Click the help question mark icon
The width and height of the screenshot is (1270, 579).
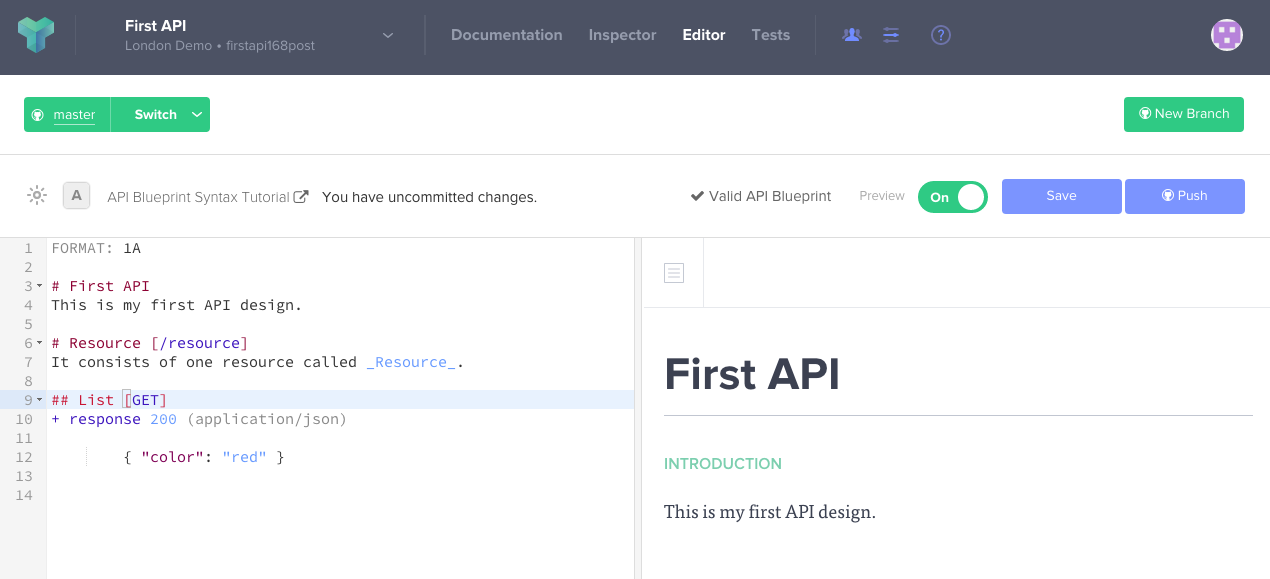pos(941,35)
